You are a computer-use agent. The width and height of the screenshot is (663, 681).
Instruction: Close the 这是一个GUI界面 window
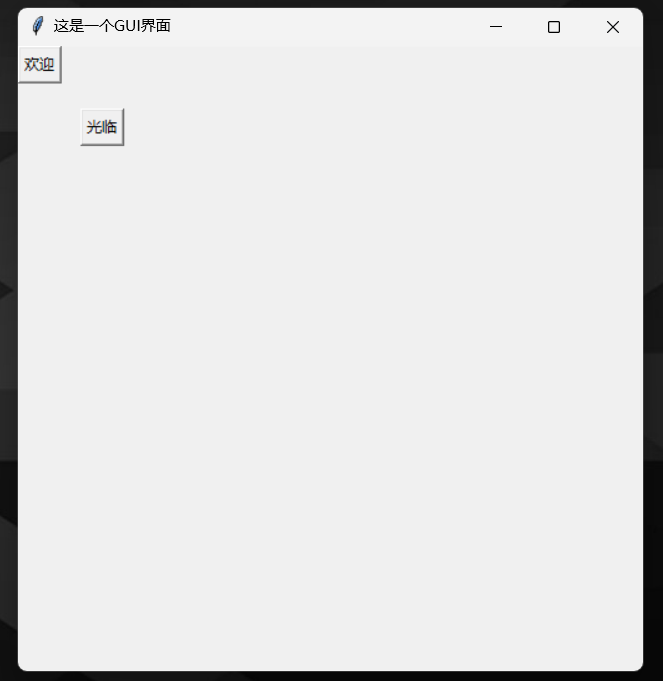click(x=613, y=27)
